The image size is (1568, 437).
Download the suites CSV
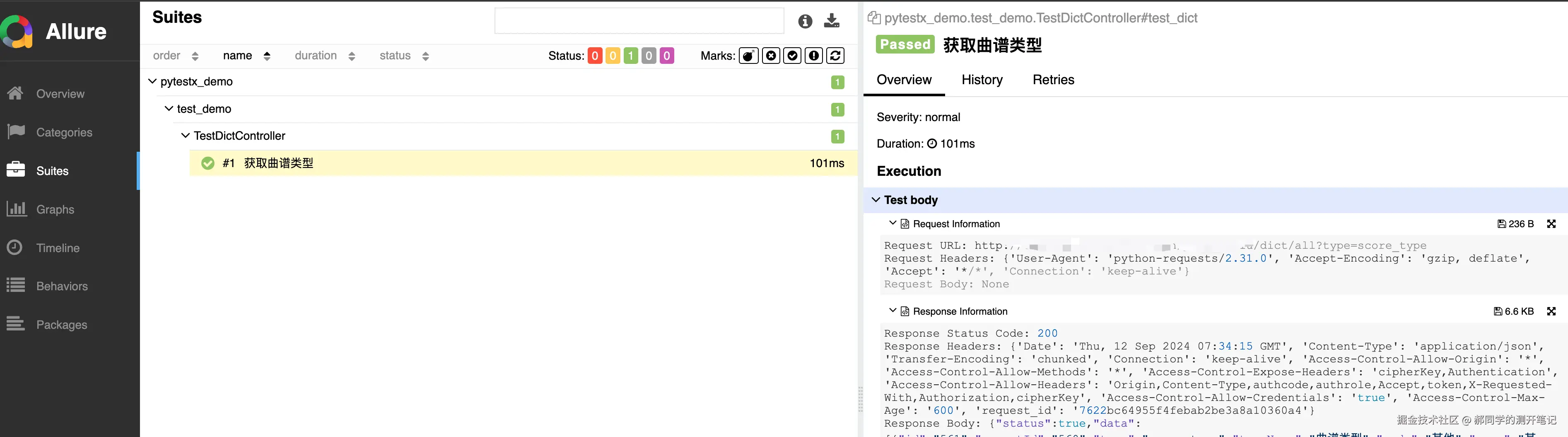coord(832,21)
